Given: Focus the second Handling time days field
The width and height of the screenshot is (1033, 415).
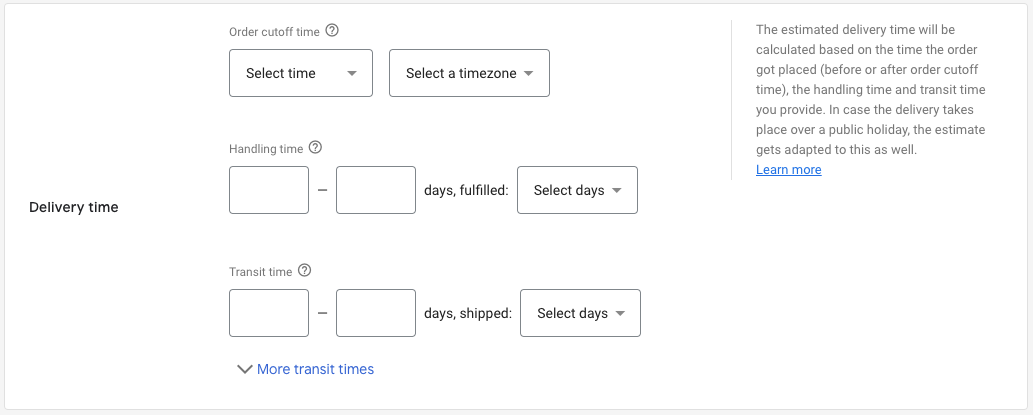Looking at the screenshot, I should pos(375,190).
